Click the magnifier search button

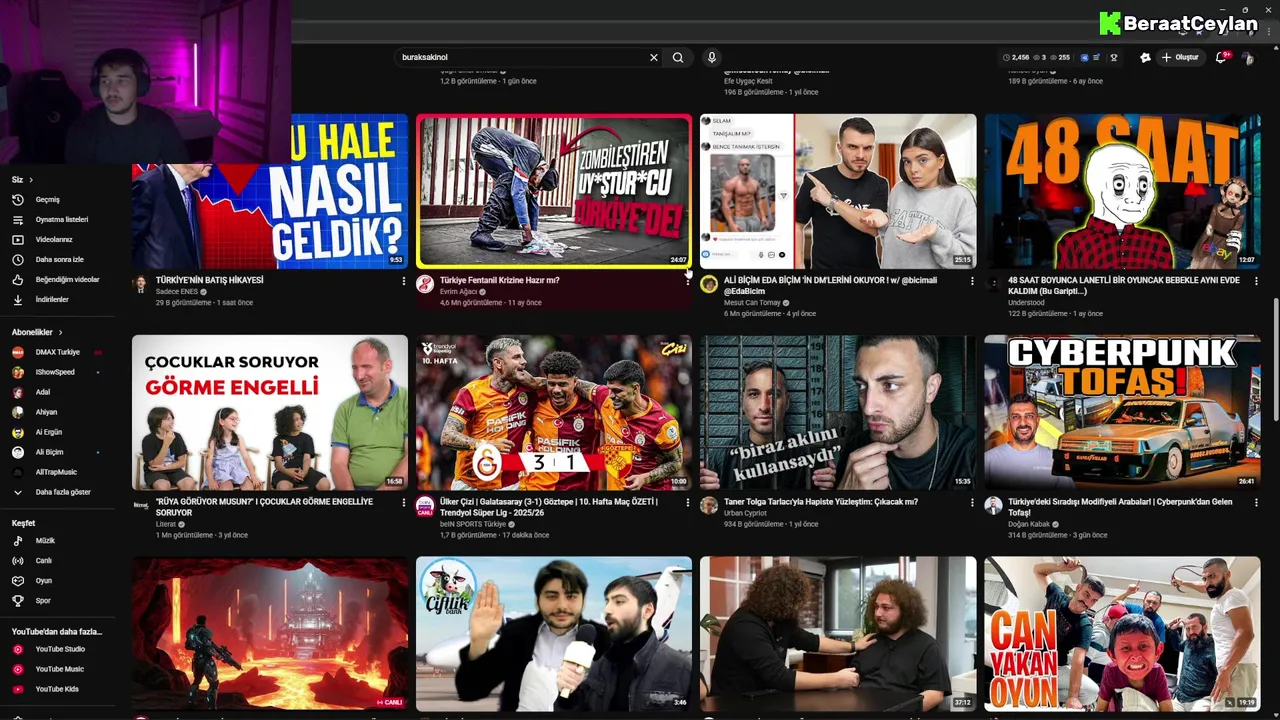tap(678, 58)
